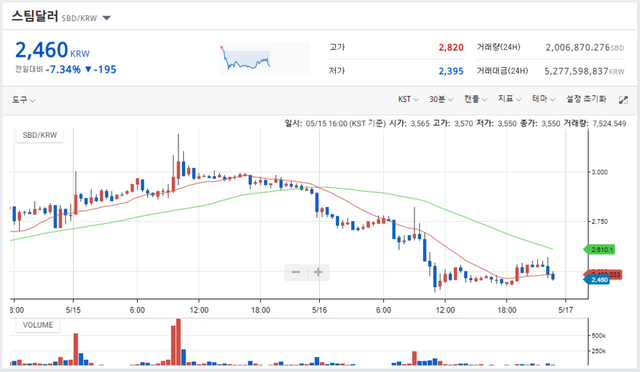This screenshot has width=640, height=372.
Task: Click the red moving average price marker
Action: (616, 274)
